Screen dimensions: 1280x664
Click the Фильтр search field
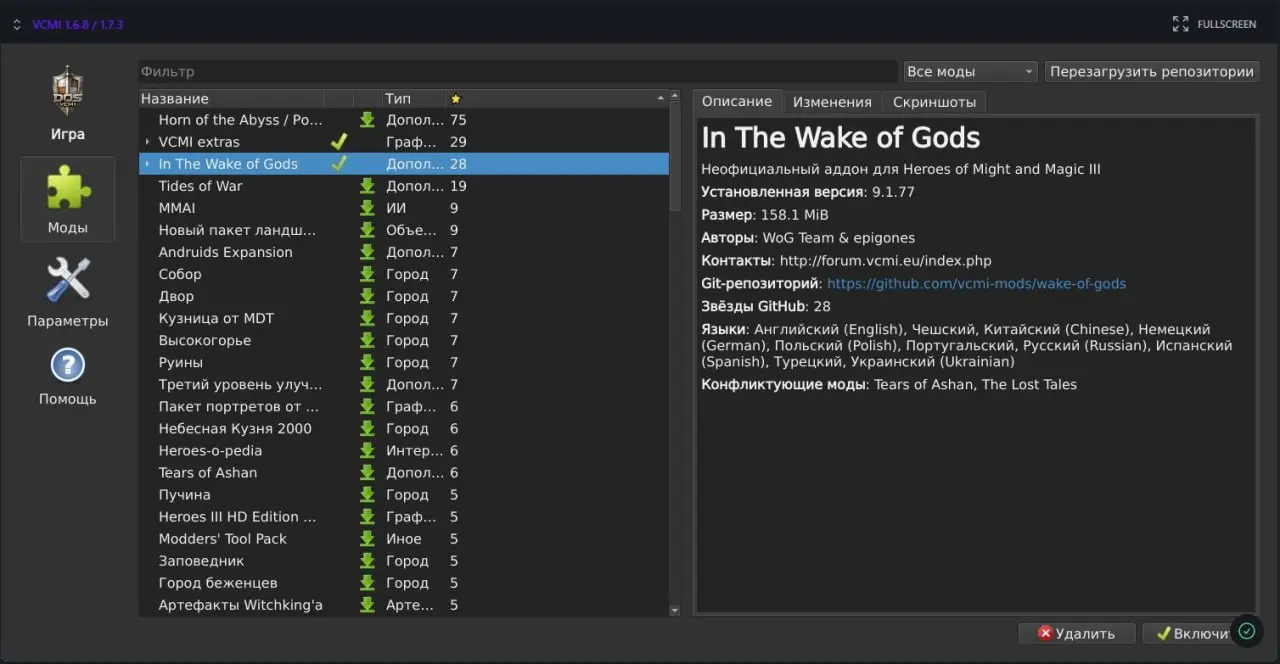(x=518, y=71)
